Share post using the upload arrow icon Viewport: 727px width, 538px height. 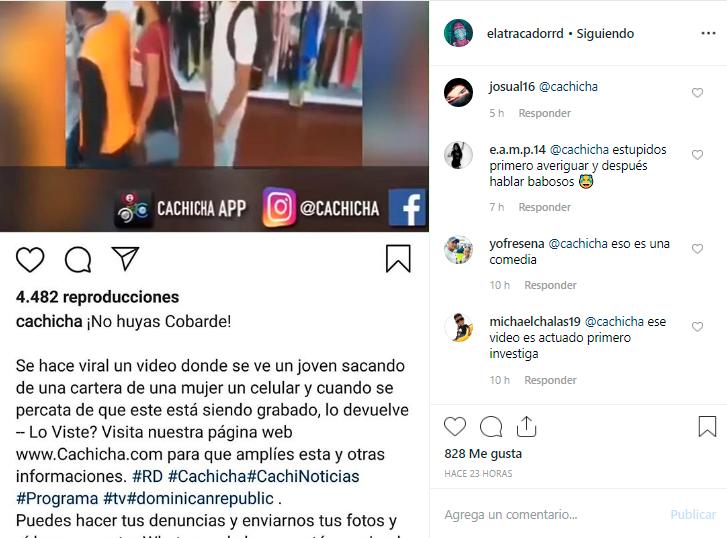coord(526,426)
